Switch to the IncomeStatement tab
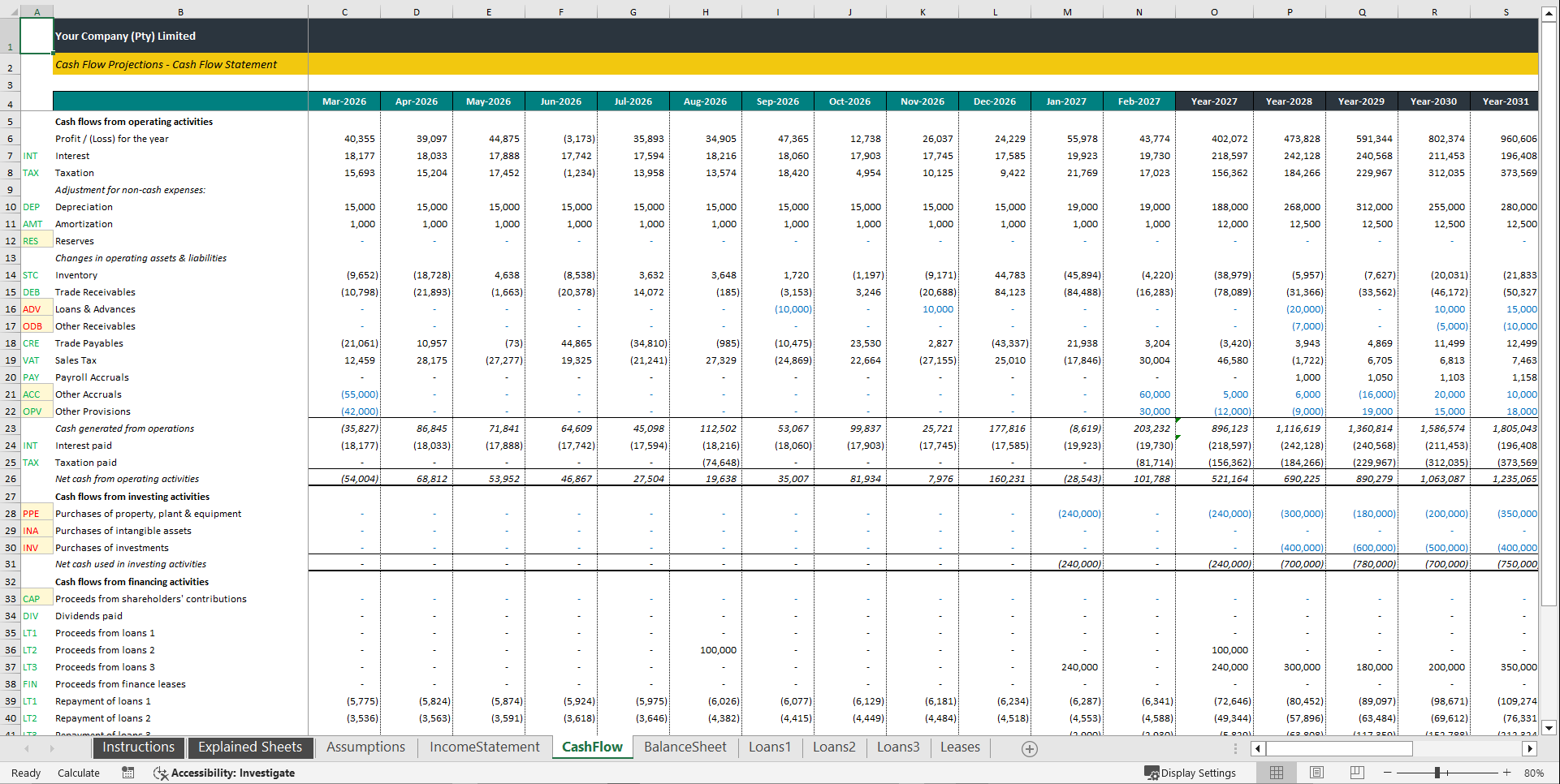 pyautogui.click(x=484, y=747)
